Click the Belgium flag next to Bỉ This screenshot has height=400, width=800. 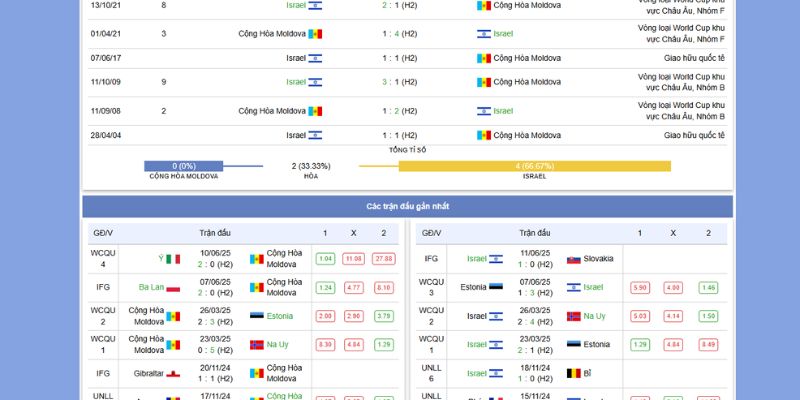pos(574,373)
